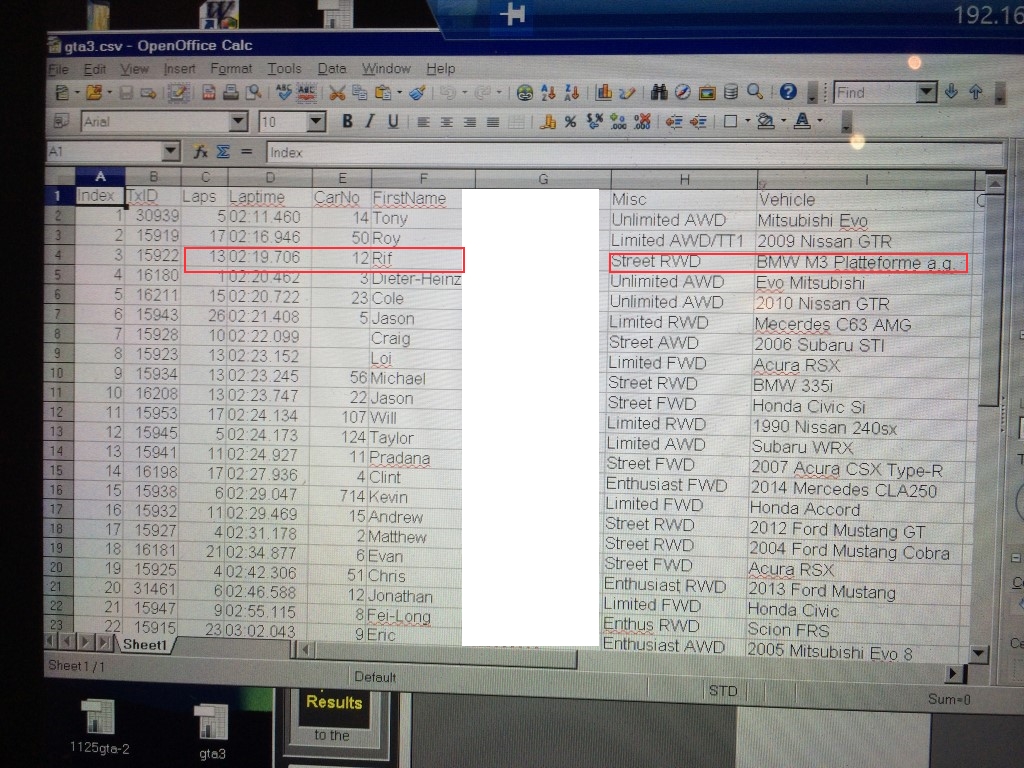This screenshot has width=1024, height=768.
Task: Click the formula input line showing Index
Action: (635, 153)
